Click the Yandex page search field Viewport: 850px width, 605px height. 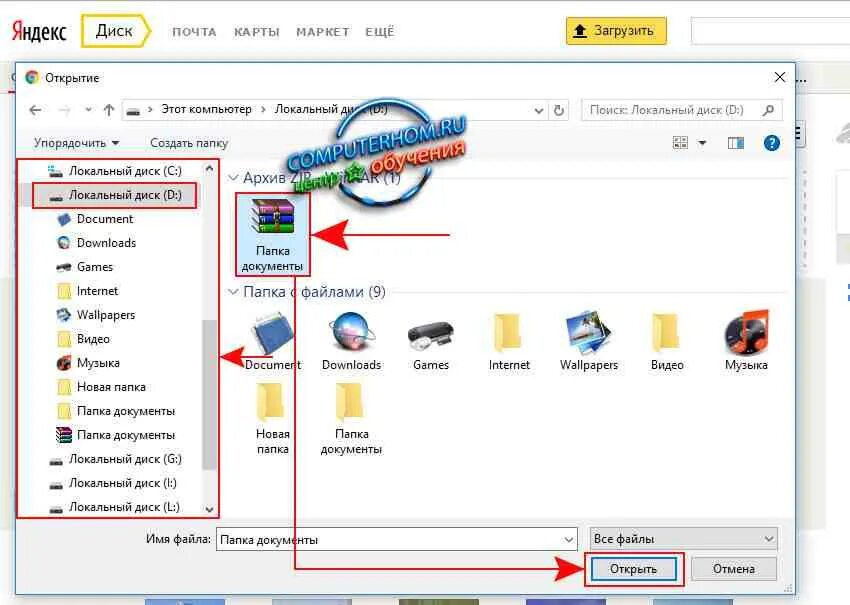point(770,31)
